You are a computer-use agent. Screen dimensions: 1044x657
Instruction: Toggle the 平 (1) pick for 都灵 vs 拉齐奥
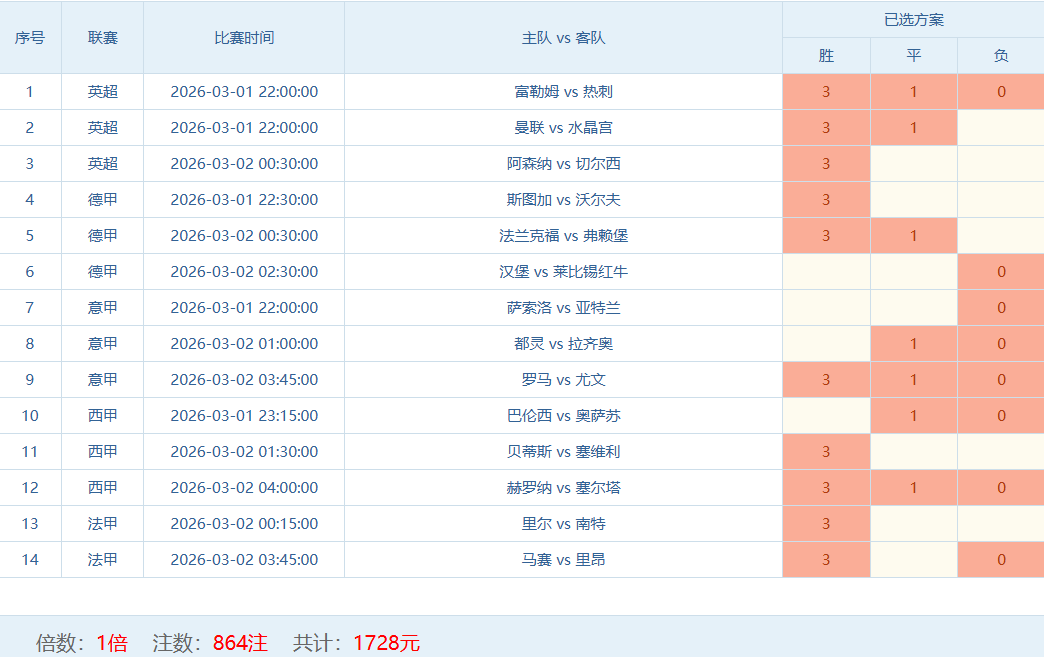913,344
